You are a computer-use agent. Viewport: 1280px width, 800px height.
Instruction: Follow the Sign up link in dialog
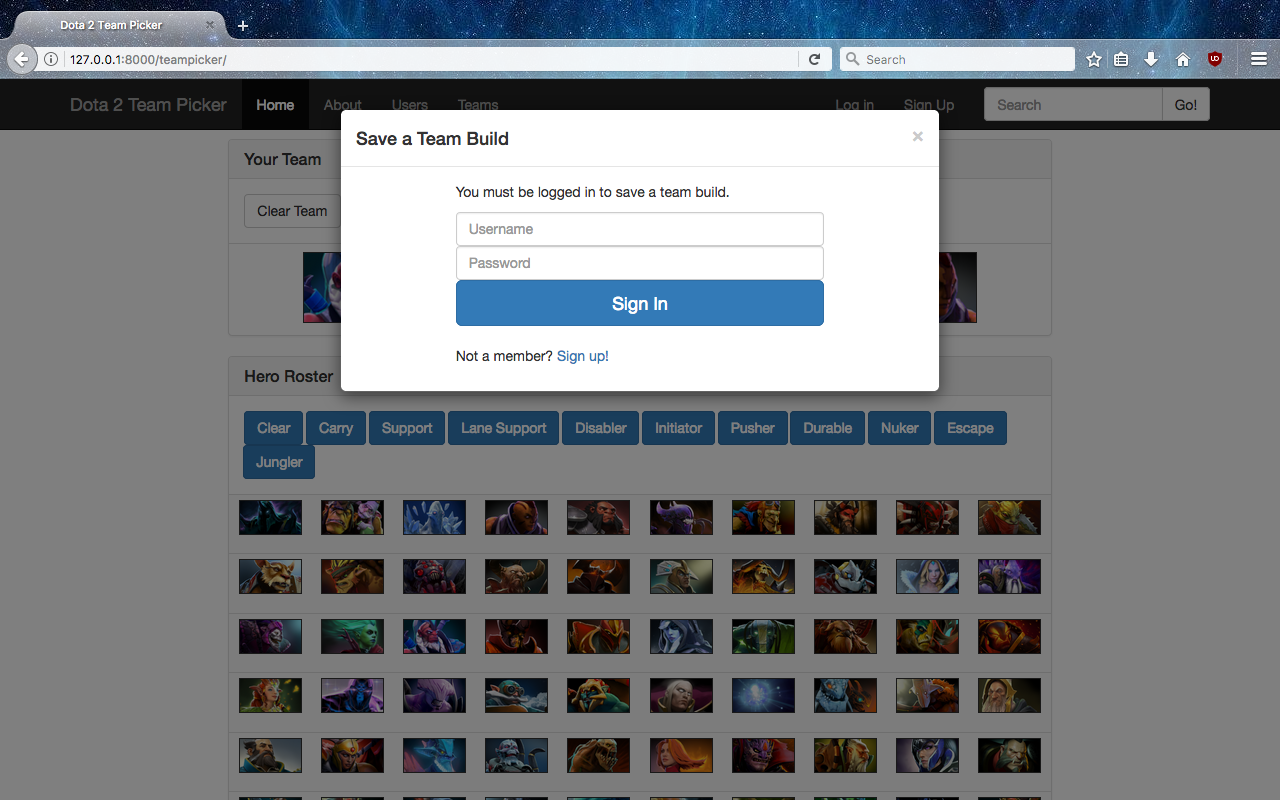tap(581, 356)
